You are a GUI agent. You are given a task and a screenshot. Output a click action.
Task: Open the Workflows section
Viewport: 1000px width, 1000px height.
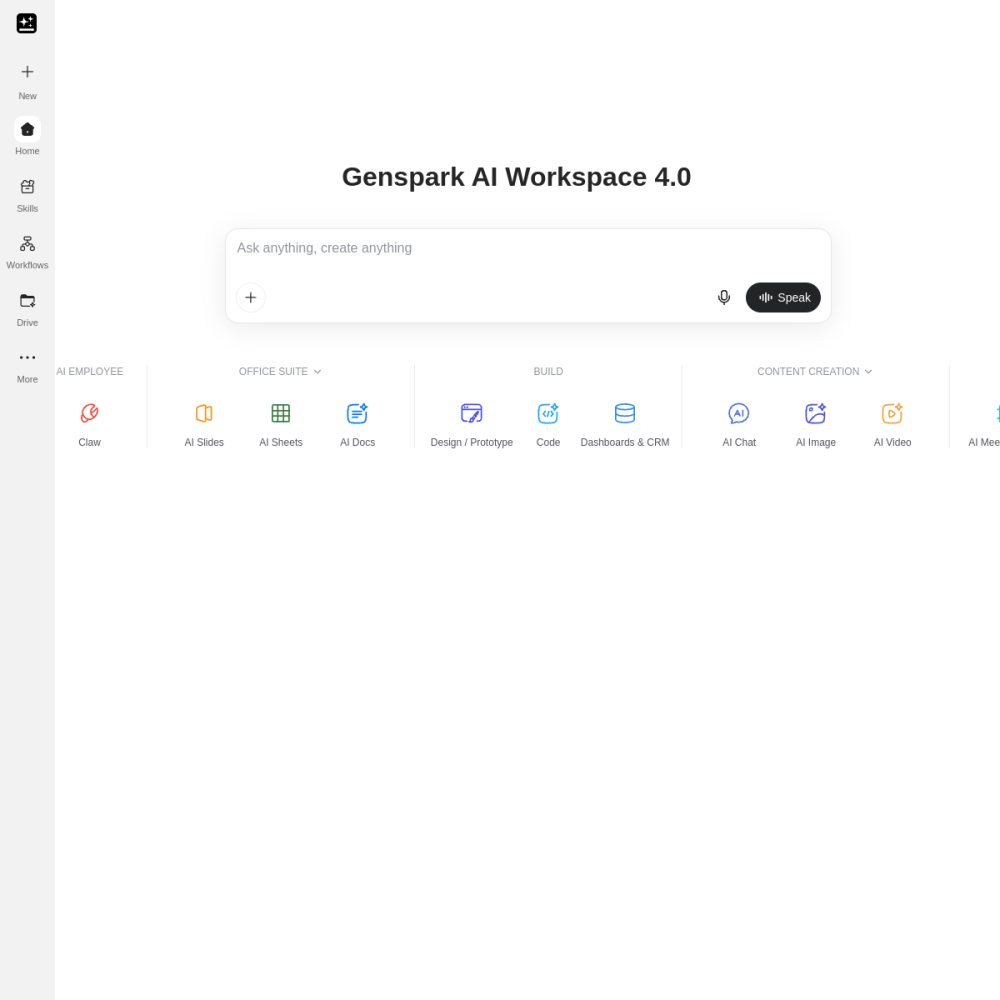coord(27,252)
